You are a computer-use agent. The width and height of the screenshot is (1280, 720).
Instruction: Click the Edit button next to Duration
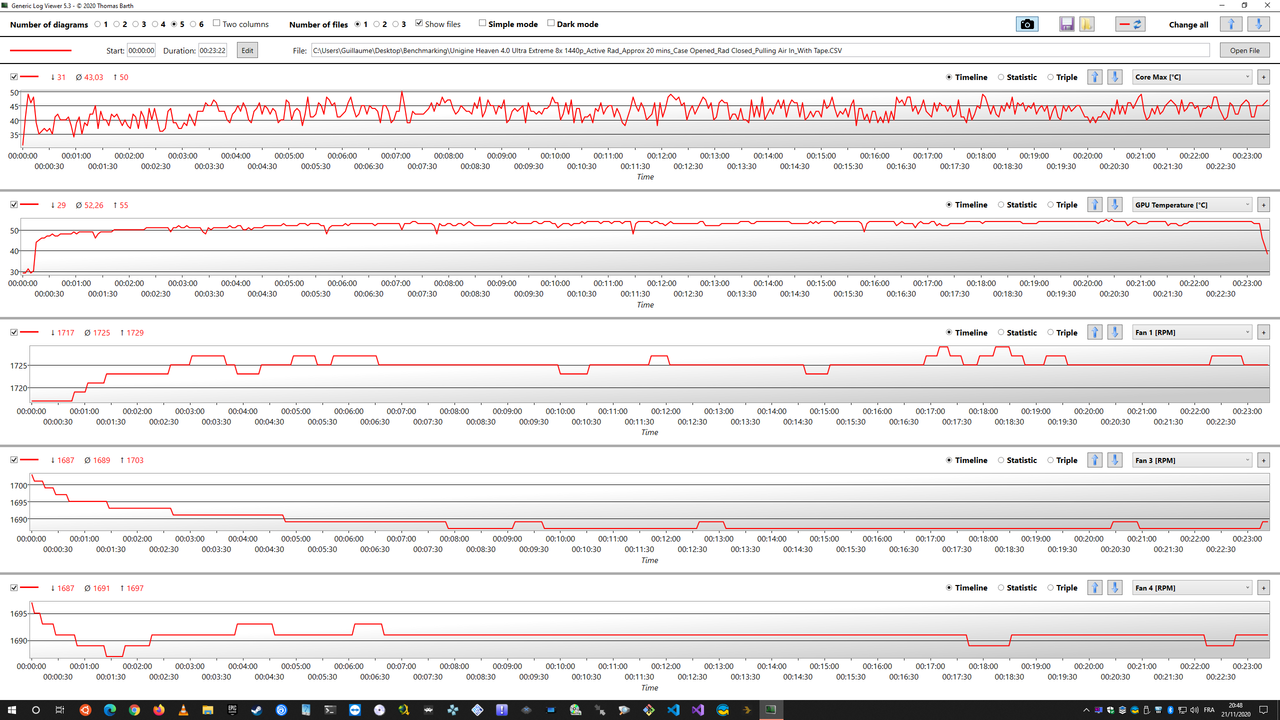pyautogui.click(x=247, y=49)
